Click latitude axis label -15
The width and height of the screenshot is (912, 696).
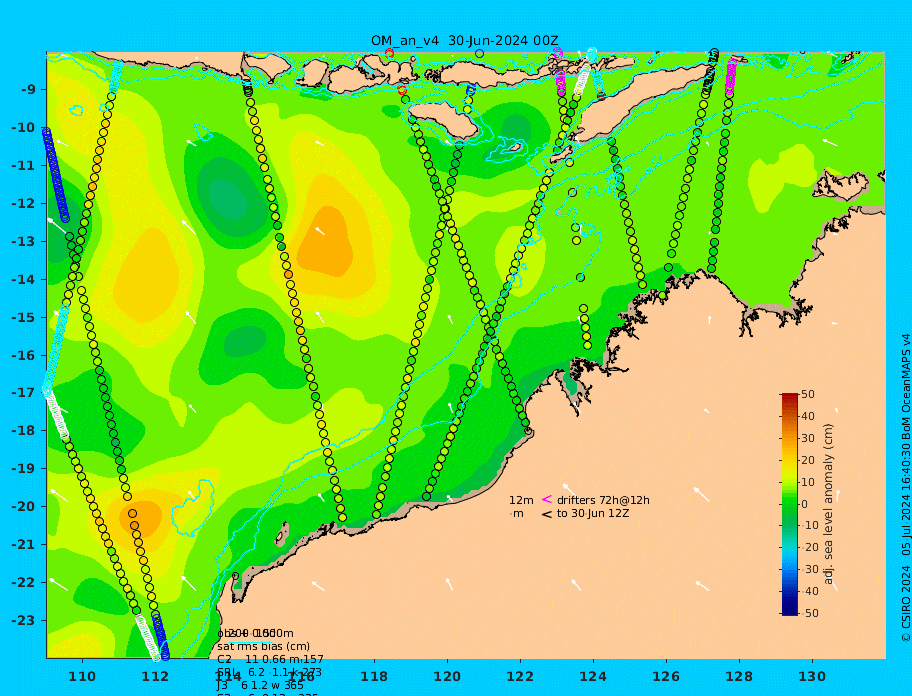(x=24, y=317)
